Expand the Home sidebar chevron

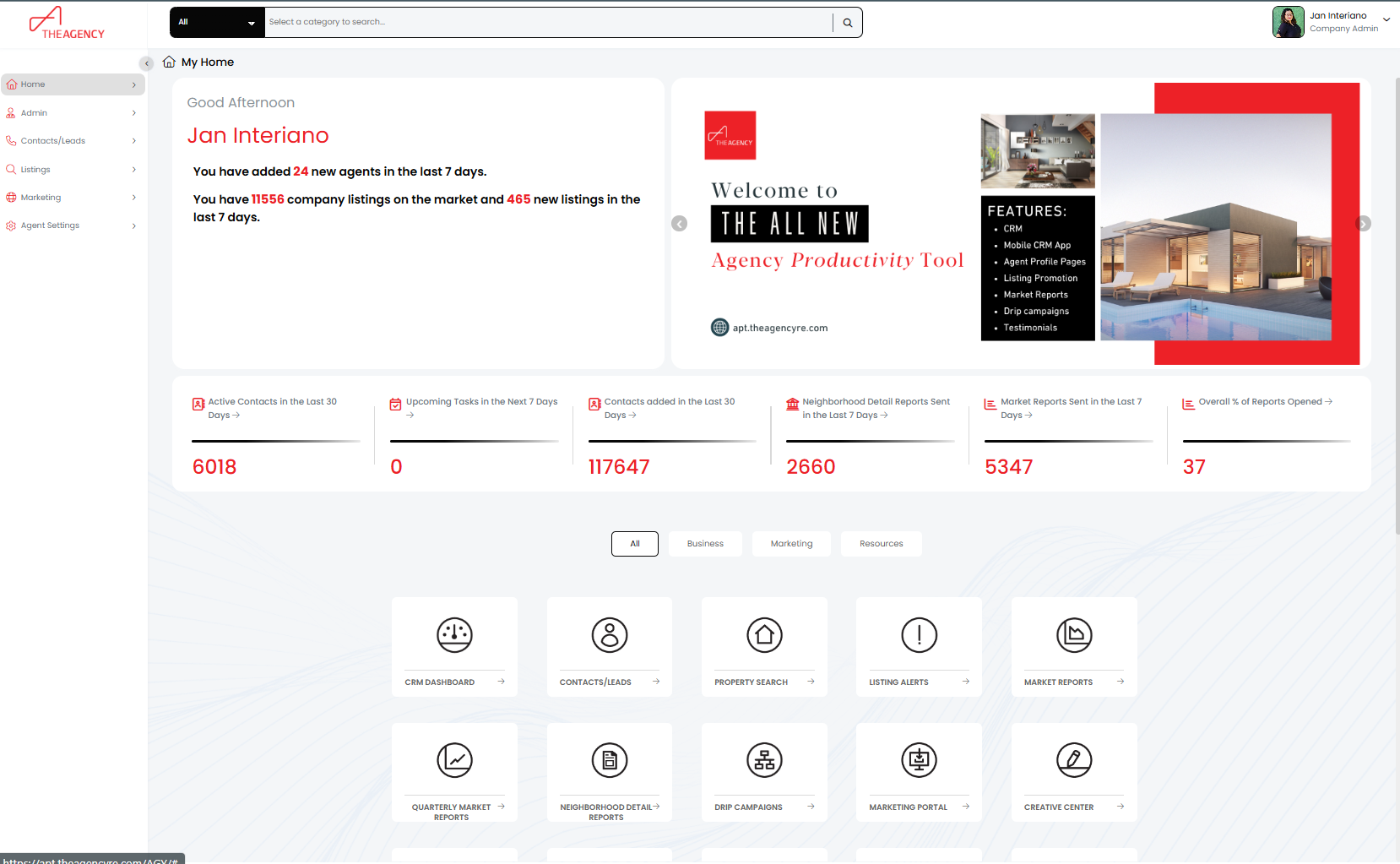(134, 84)
